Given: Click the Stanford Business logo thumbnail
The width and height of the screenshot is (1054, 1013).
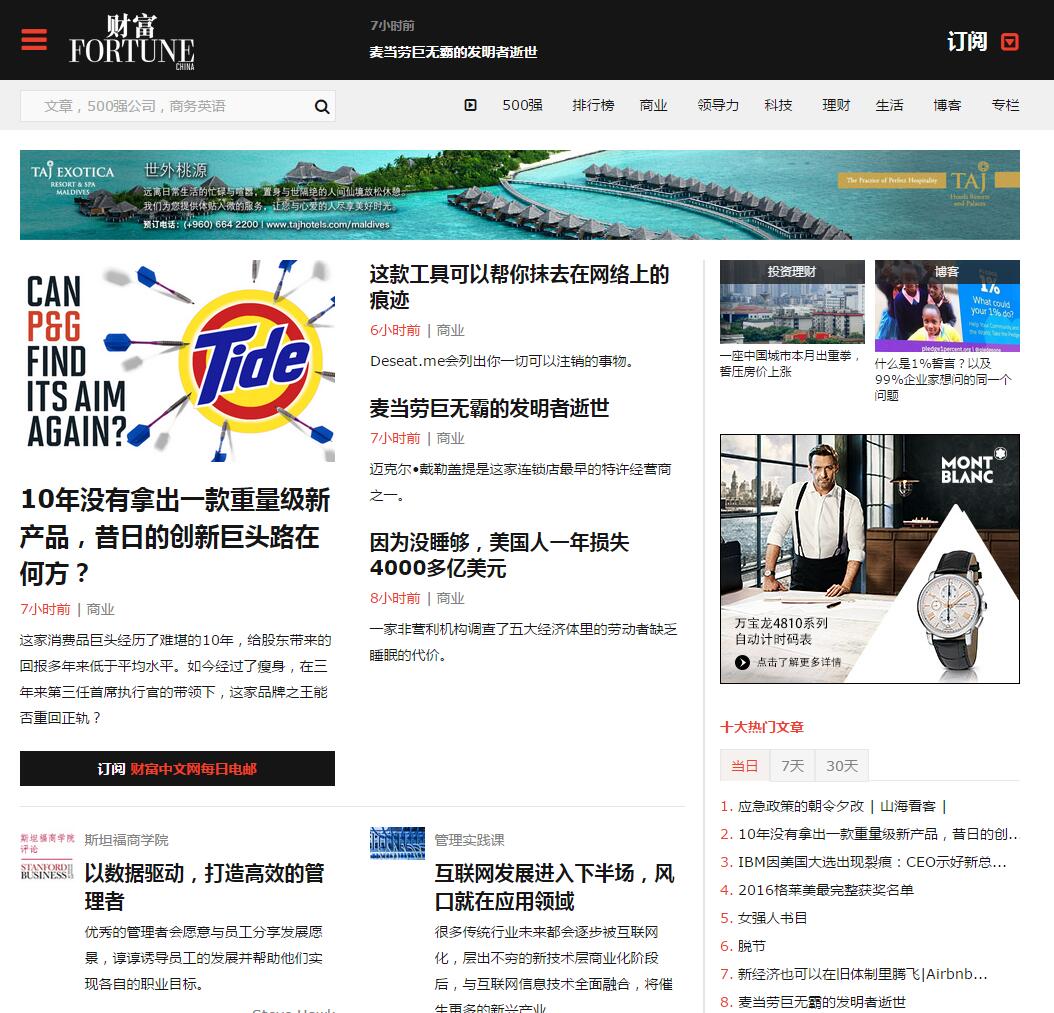Looking at the screenshot, I should point(47,857).
